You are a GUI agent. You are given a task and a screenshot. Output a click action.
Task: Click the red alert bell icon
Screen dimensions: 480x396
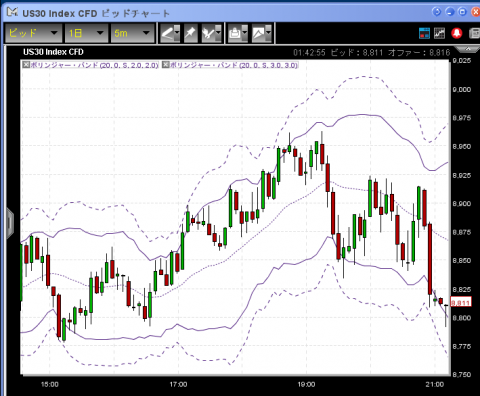pos(457,33)
